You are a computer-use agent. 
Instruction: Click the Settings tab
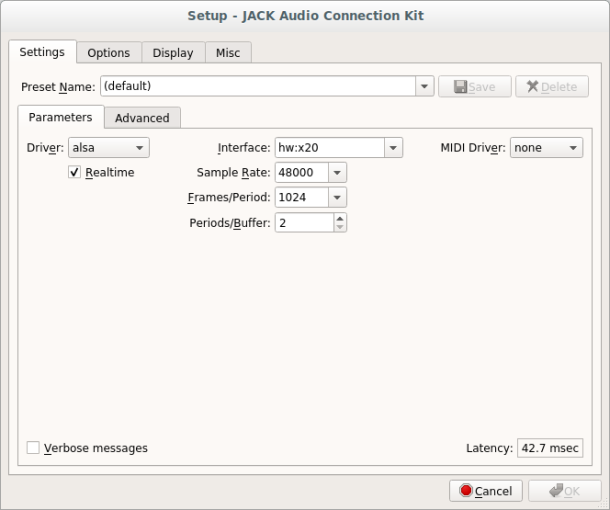42,52
